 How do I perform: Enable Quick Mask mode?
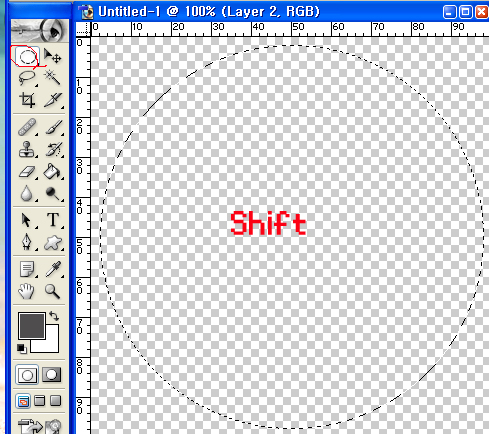(x=52, y=375)
